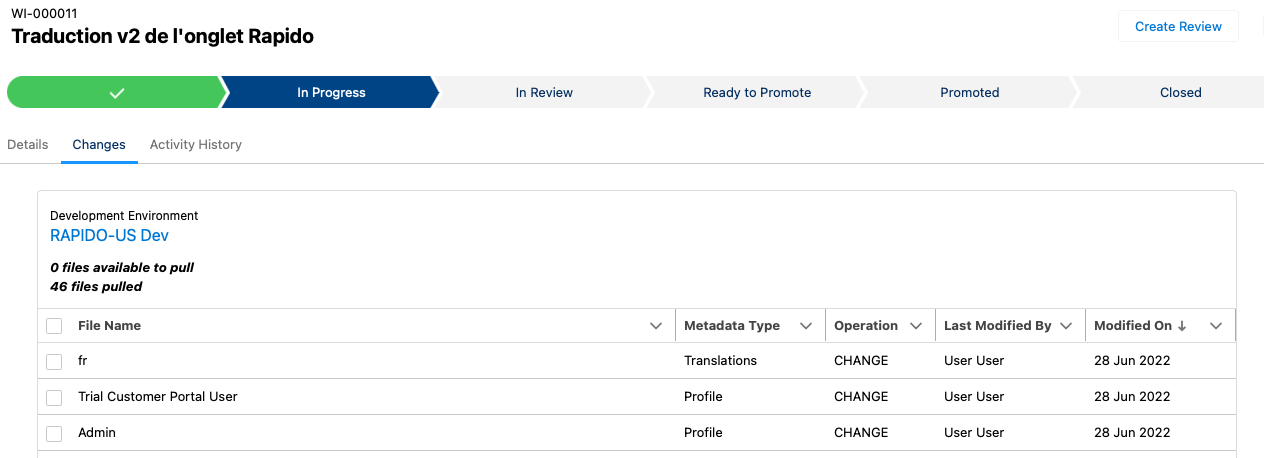
Task: Switch to the Activity History tab
Action: (196, 144)
